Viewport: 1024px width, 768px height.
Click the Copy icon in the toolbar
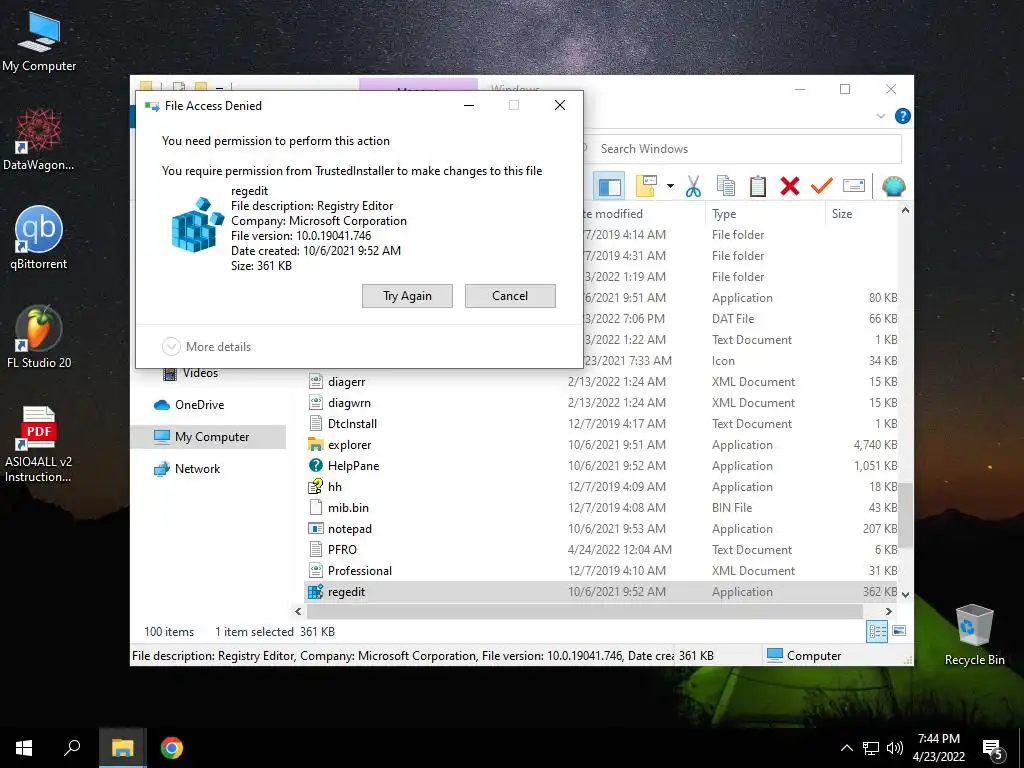[x=726, y=186]
